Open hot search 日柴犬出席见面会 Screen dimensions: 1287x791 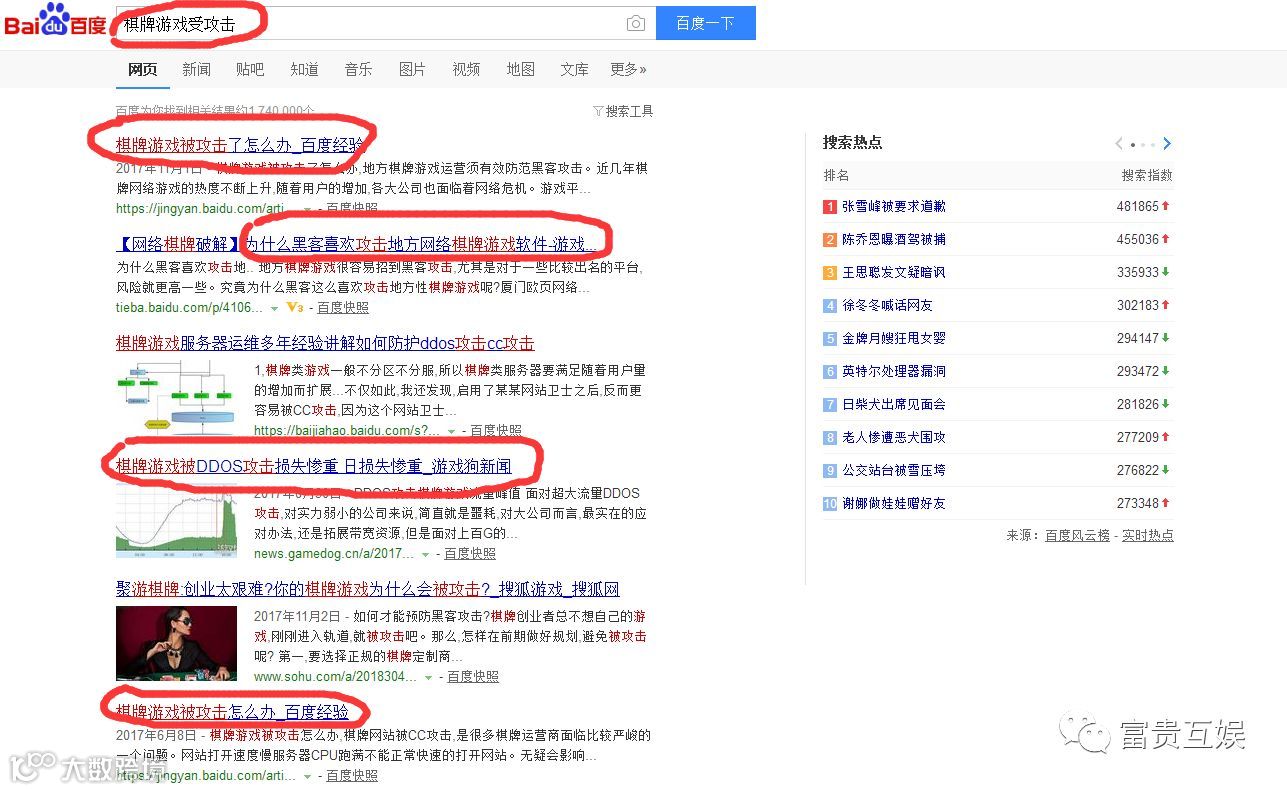tap(893, 404)
